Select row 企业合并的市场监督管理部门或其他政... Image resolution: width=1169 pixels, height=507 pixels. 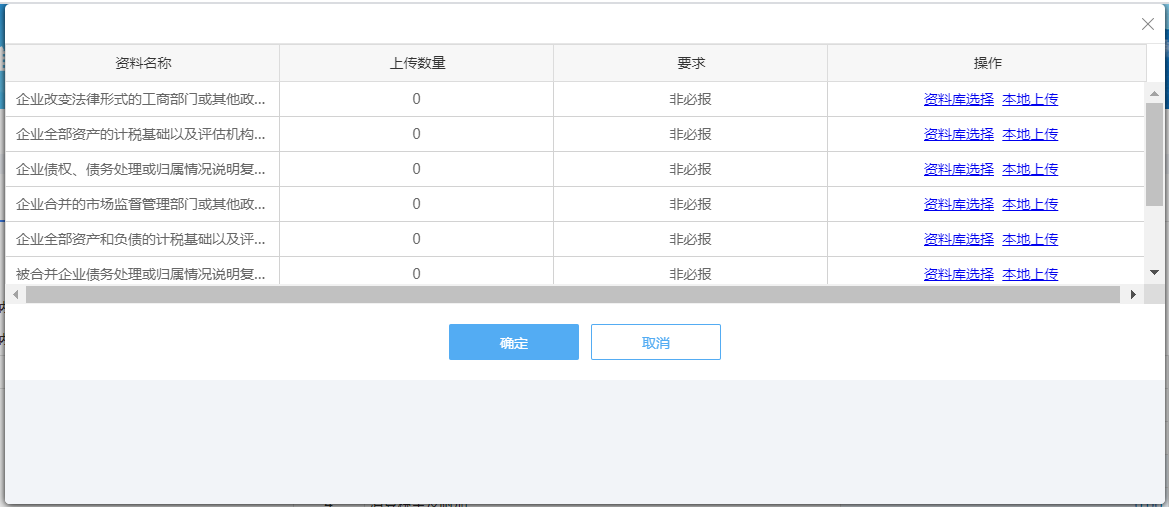(576, 204)
